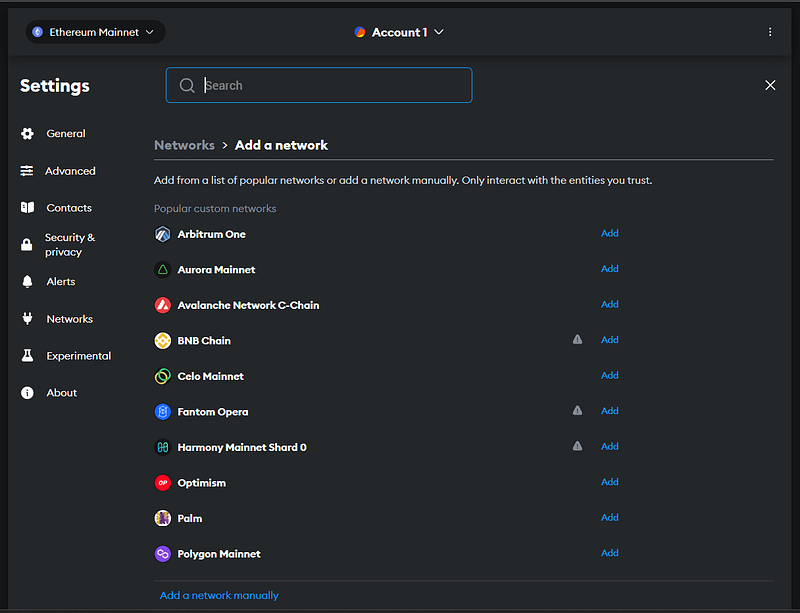The image size is (800, 613).
Task: Click the General gear icon
Action: pyautogui.click(x=28, y=134)
